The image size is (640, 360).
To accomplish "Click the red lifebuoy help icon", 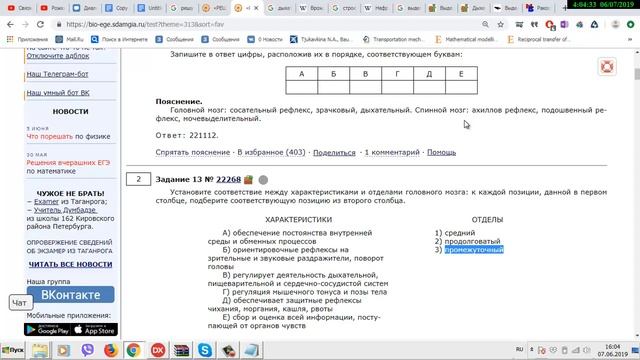I will [607, 67].
